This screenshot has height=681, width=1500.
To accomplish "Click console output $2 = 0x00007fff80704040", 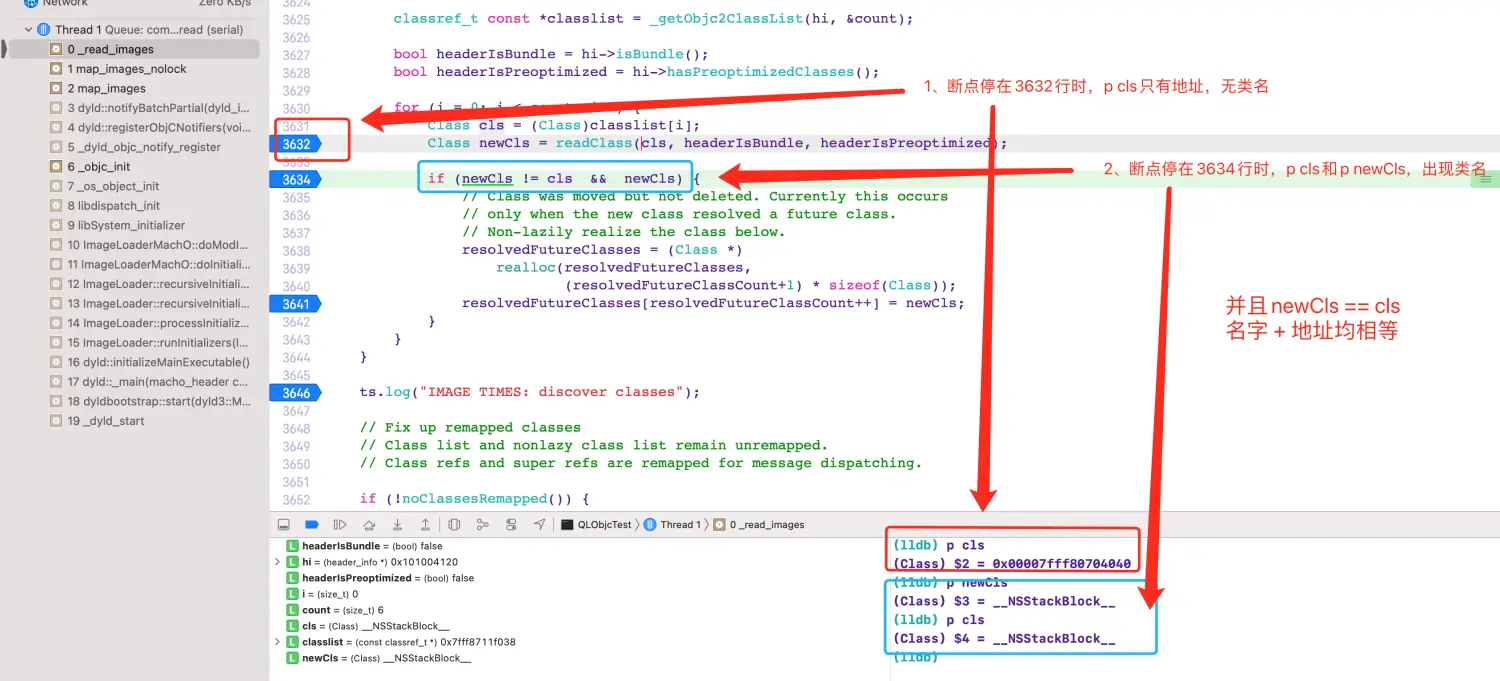I will click(x=1012, y=564).
